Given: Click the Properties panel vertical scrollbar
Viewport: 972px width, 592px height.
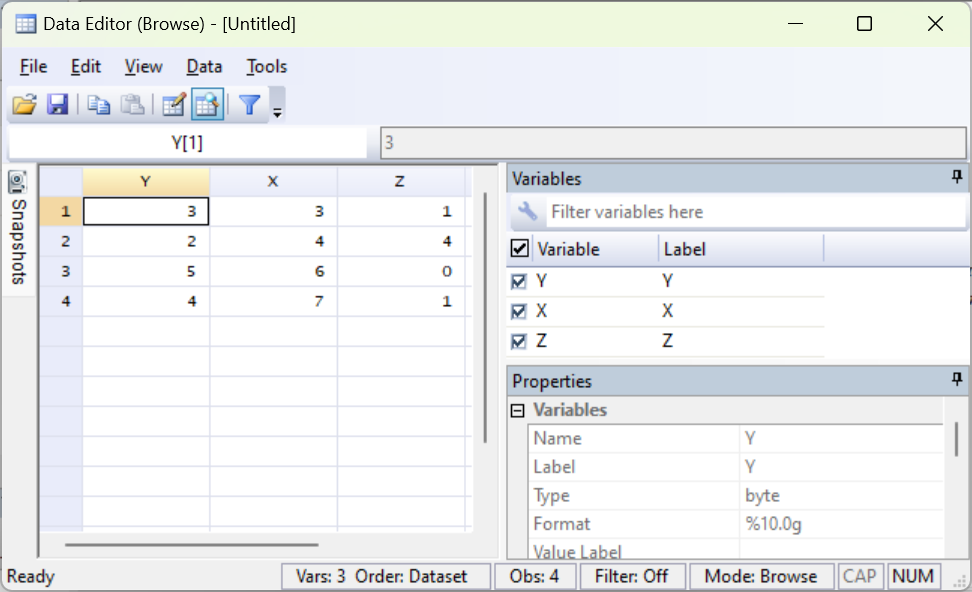Looking at the screenshot, I should coord(957,438).
